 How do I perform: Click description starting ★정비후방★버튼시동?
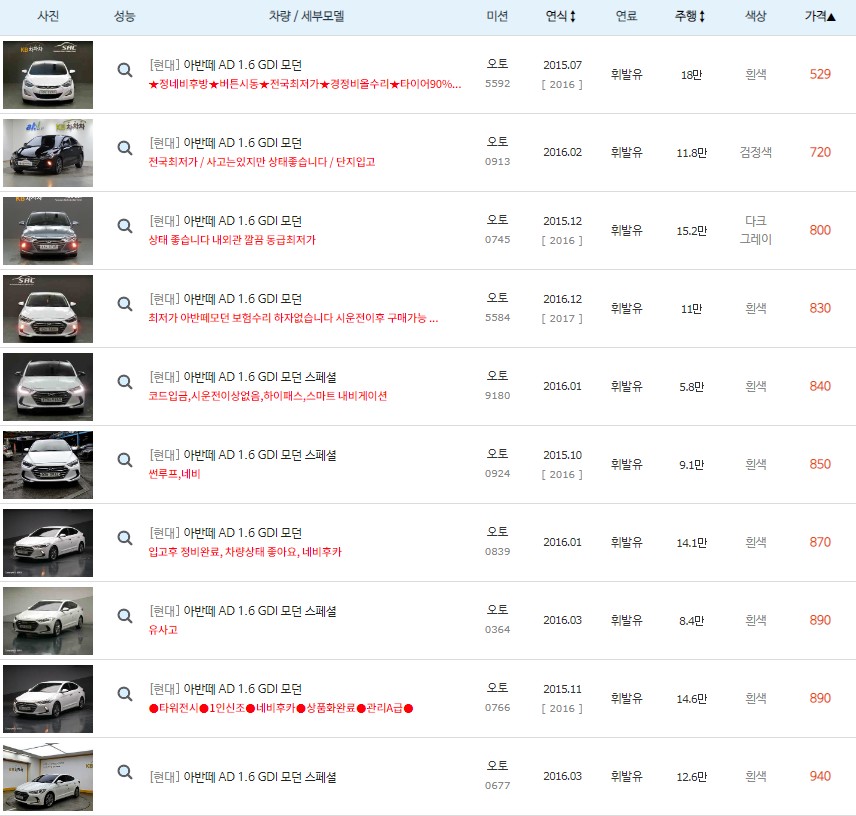(305, 84)
